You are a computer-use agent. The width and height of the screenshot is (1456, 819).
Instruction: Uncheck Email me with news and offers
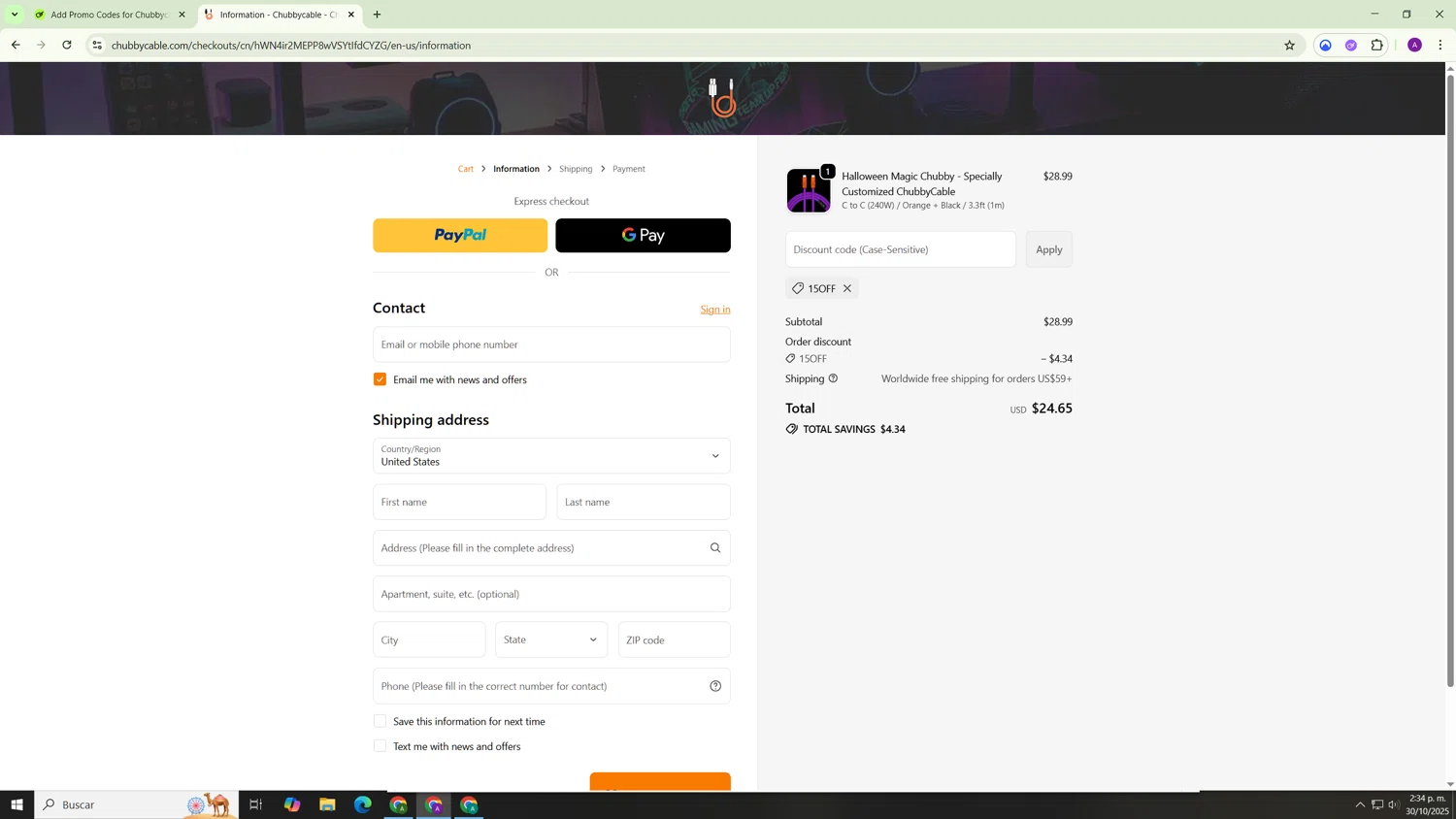(x=380, y=379)
